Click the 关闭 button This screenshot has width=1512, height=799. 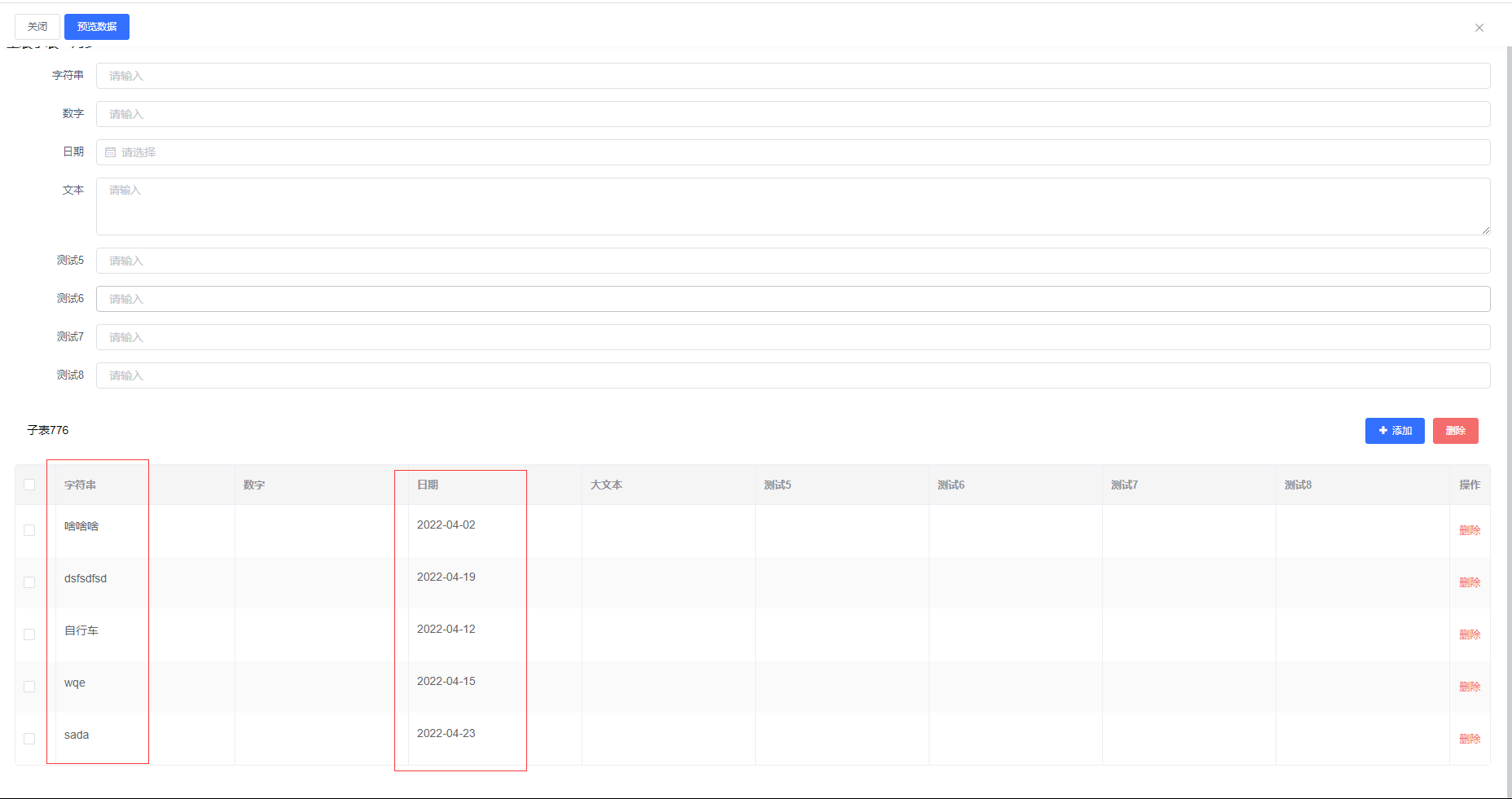click(37, 27)
